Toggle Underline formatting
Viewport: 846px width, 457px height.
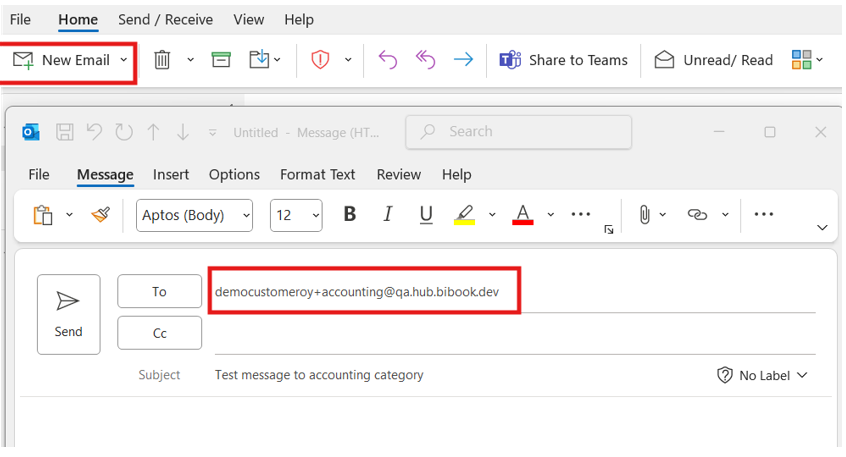(x=426, y=215)
